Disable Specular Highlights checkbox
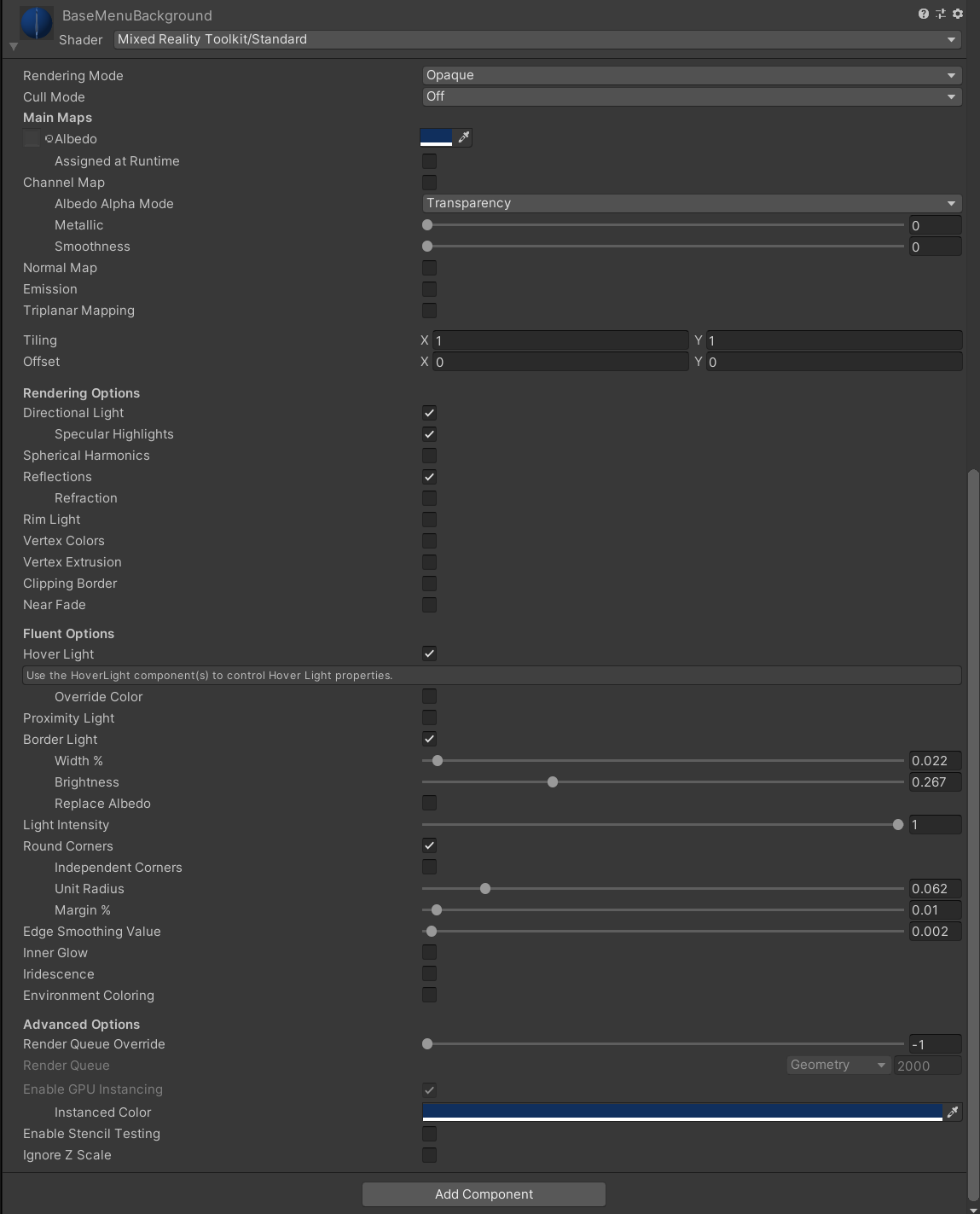 (x=429, y=433)
